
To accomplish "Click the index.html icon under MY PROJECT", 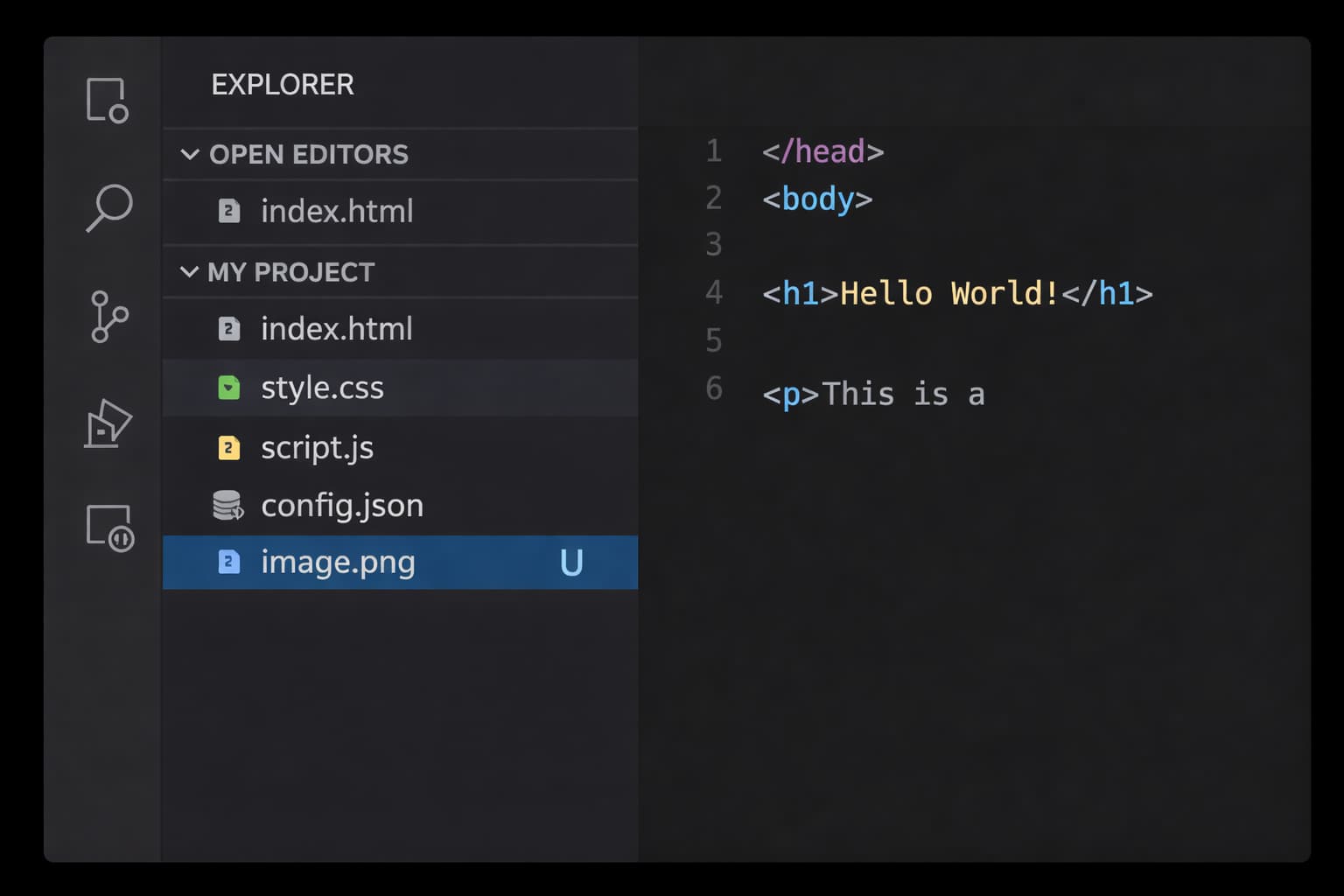I will tap(228, 328).
